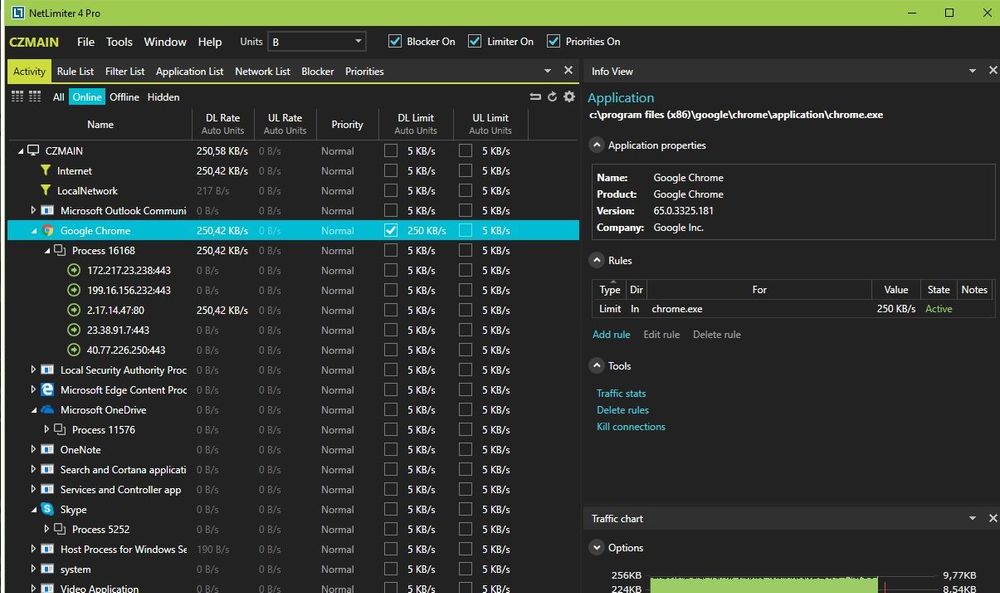
Task: Refresh the activity list
Action: pyautogui.click(x=552, y=96)
